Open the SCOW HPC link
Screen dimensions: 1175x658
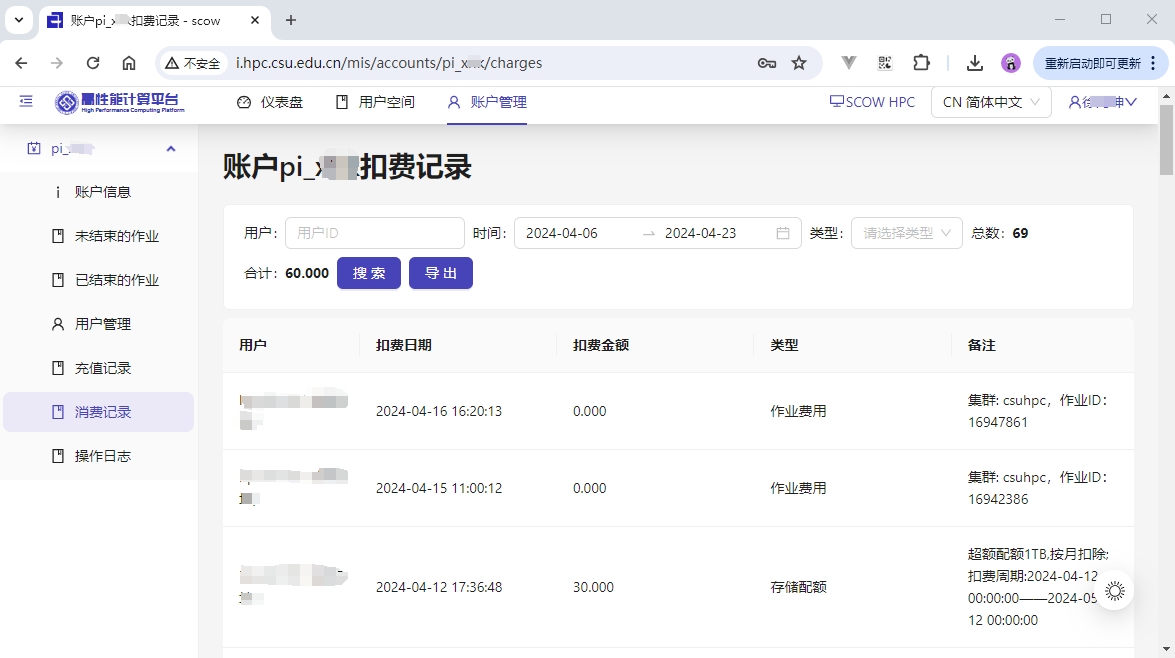(872, 102)
